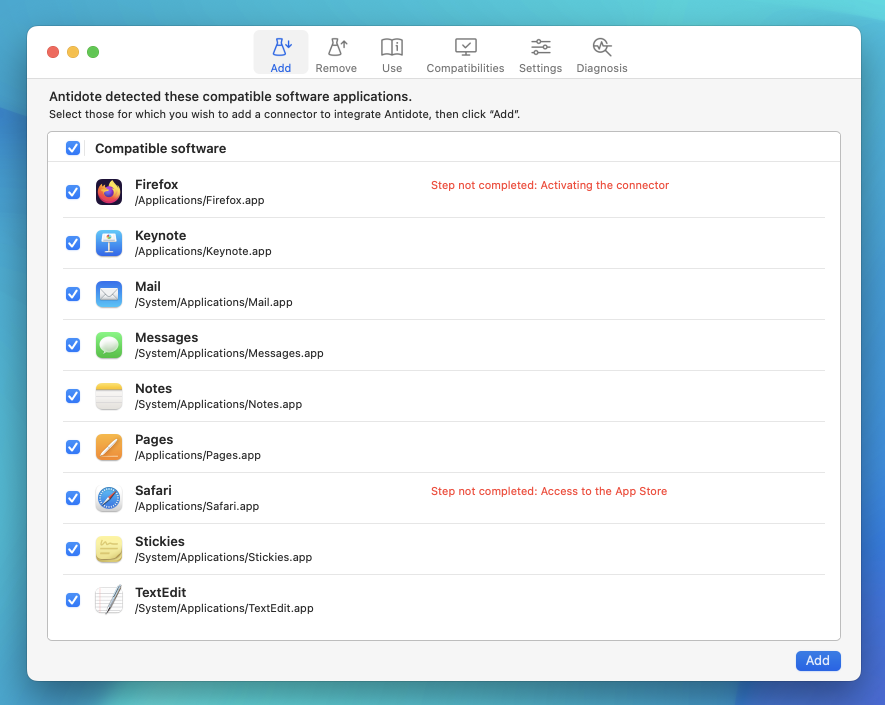The image size is (885, 705).
Task: Click the Diagnosis toolbar icon
Action: pyautogui.click(x=601, y=54)
